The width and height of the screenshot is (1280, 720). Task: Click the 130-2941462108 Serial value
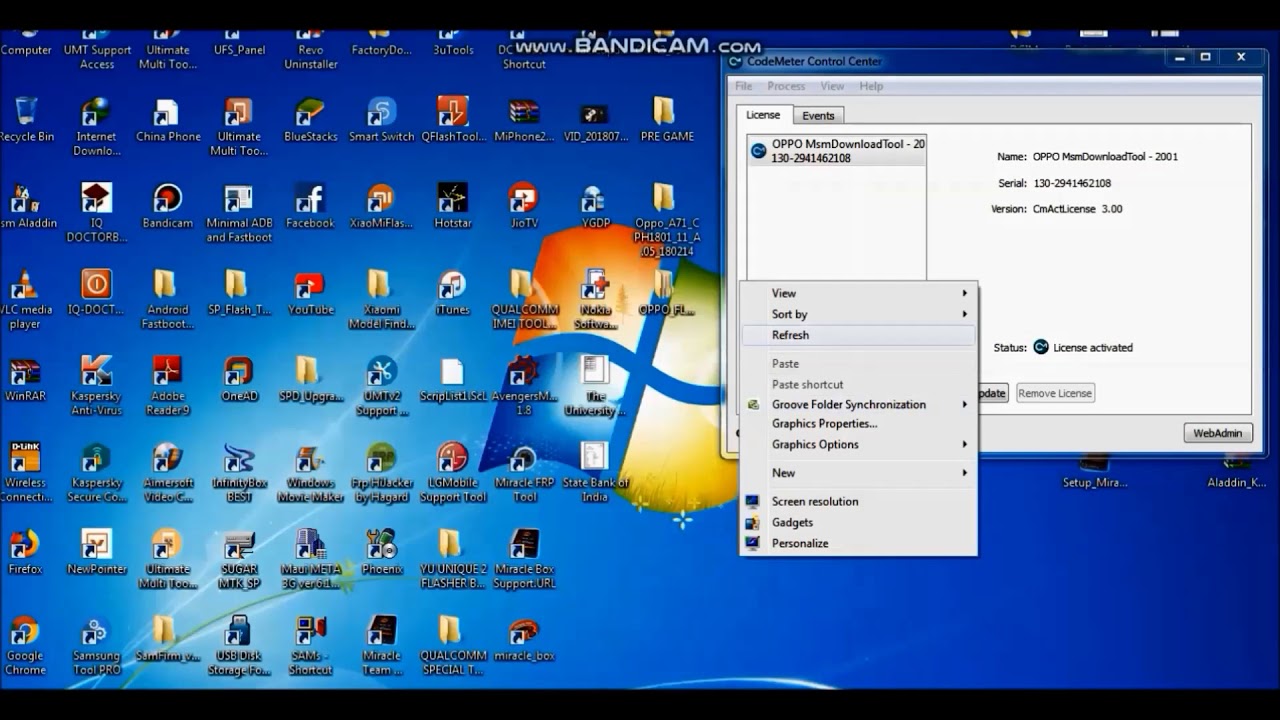[1071, 183]
